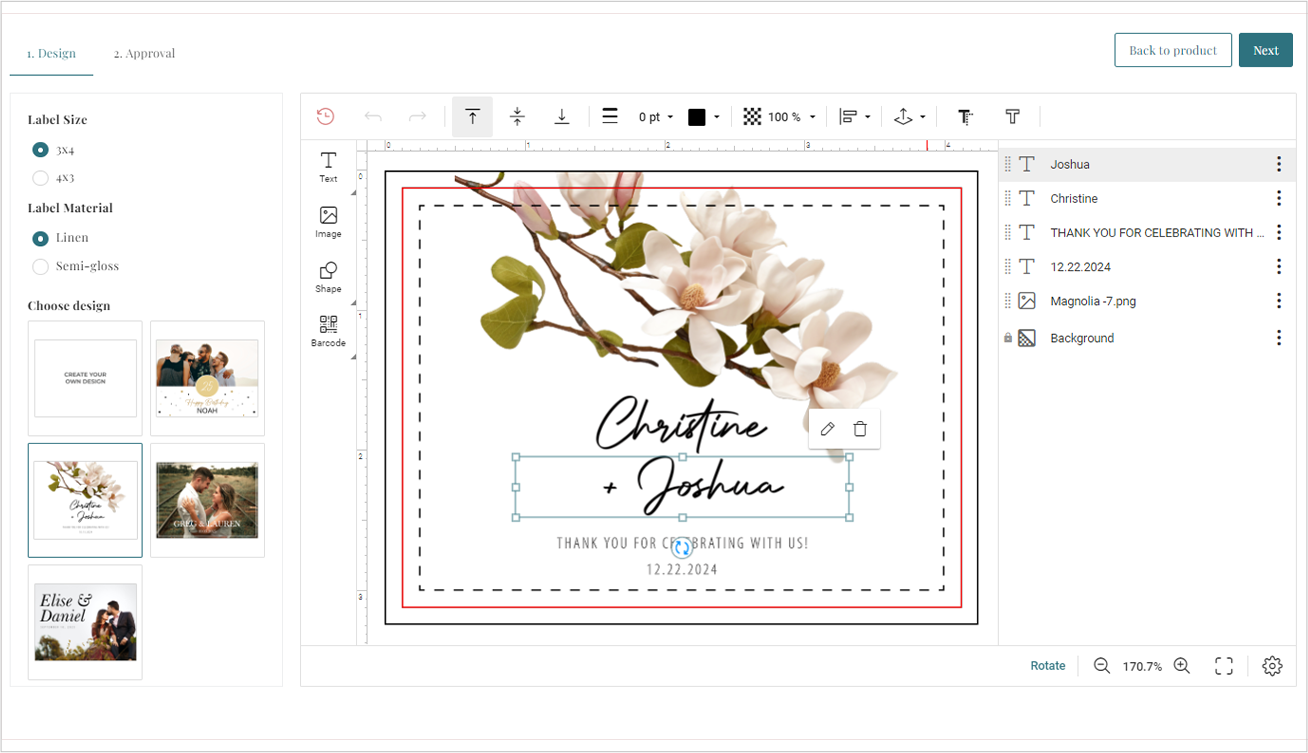Click the object alignment icon
Viewport: 1308px width, 753px height.
point(848,117)
